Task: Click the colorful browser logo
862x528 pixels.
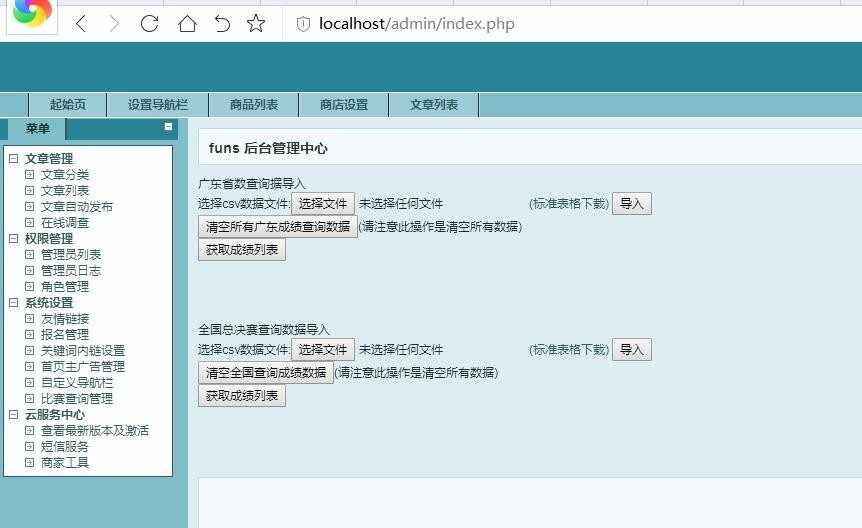Action: point(32,12)
